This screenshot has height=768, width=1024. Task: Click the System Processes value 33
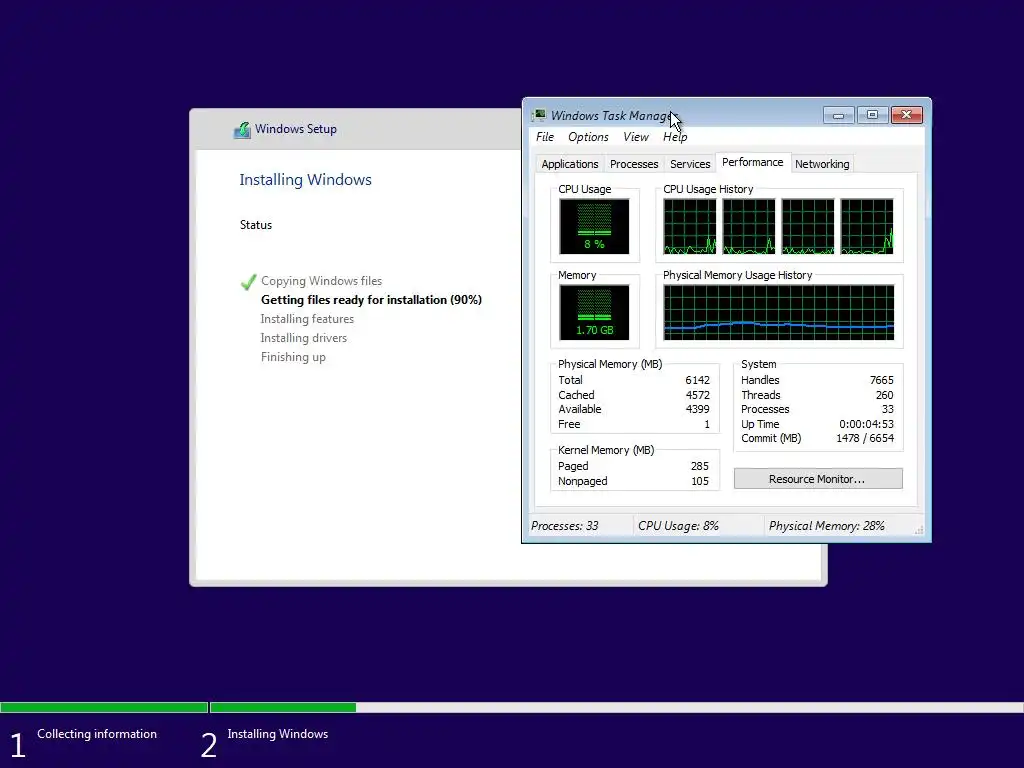coord(888,409)
